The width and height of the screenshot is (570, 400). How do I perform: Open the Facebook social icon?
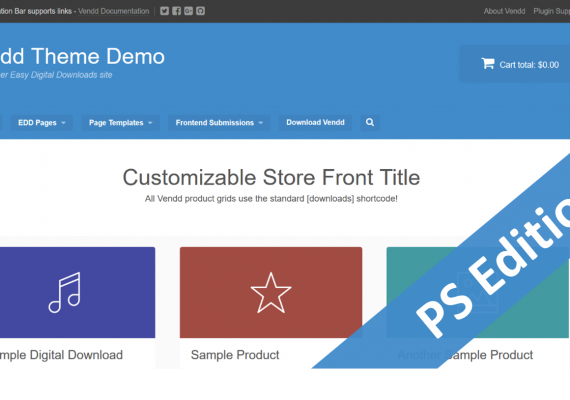tap(176, 11)
